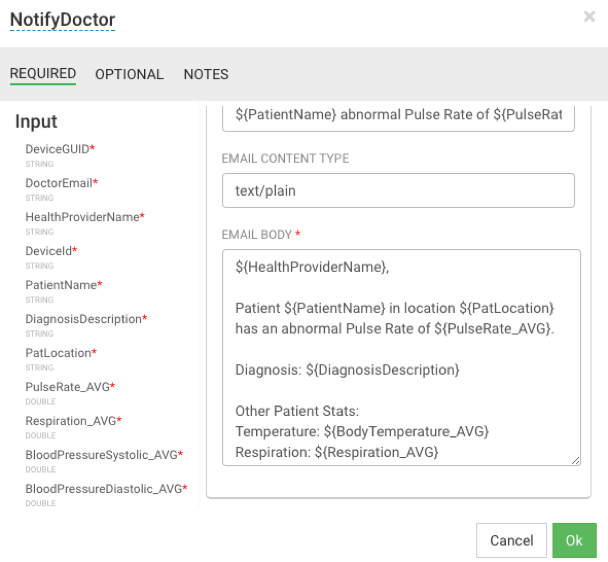Click the NotifyDoctor title to rename
Image resolution: width=608 pixels, height=562 pixels.
point(62,20)
